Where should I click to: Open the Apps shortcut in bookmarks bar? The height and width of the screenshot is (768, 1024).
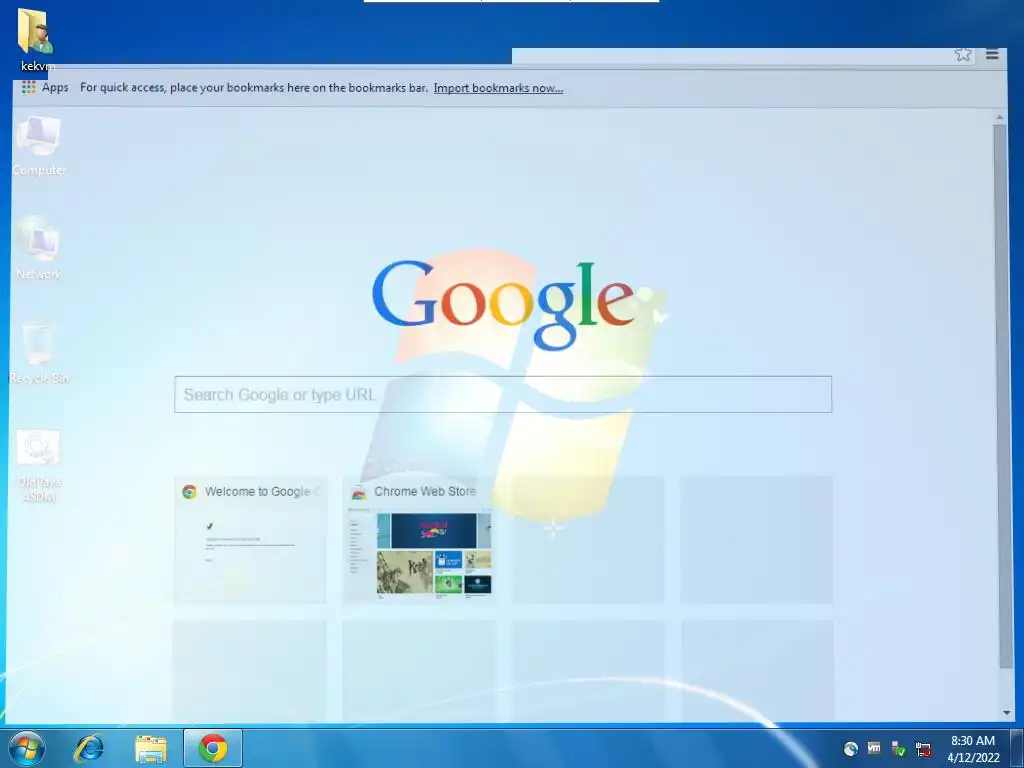pyautogui.click(x=45, y=88)
